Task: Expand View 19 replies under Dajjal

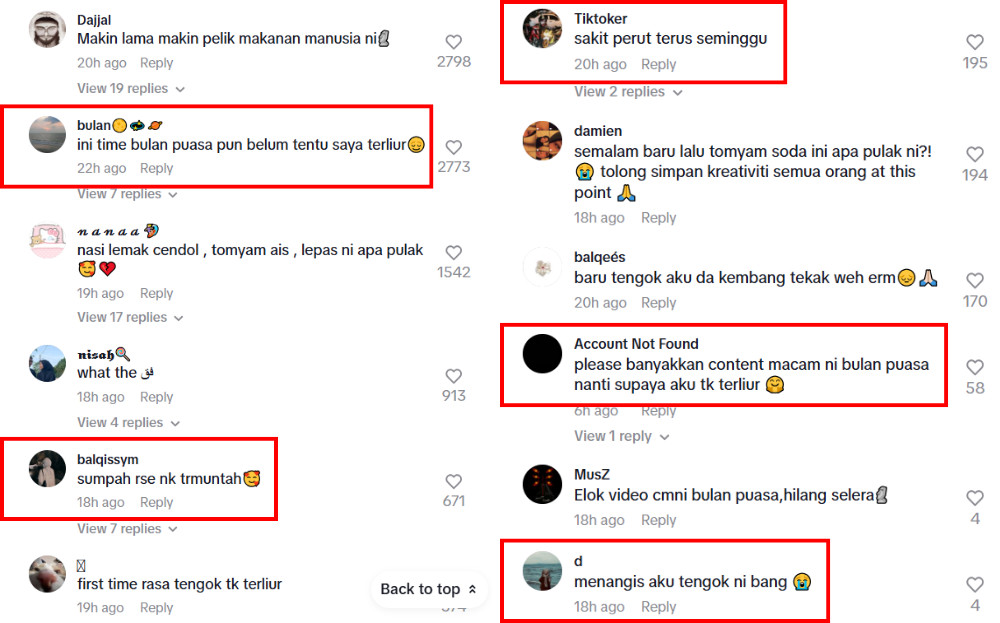Action: tap(131, 89)
